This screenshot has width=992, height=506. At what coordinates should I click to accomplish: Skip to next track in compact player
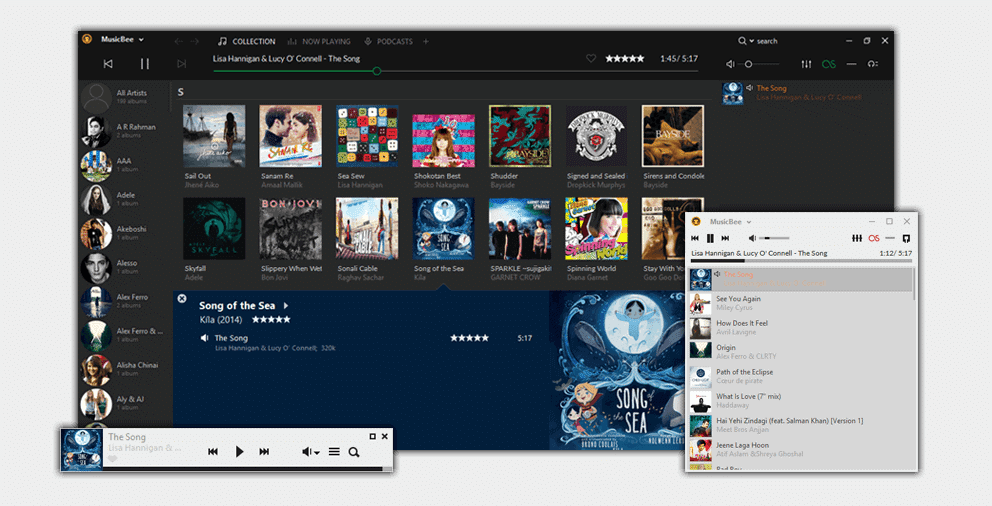[725, 238]
